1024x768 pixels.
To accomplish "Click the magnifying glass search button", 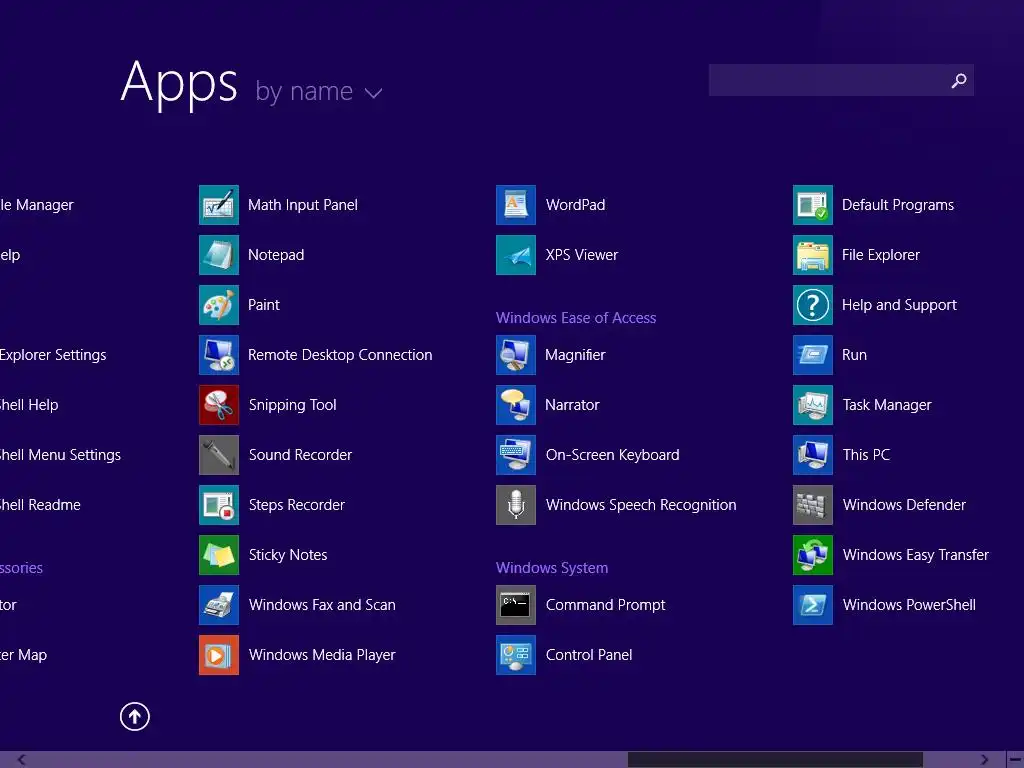I will click(959, 80).
